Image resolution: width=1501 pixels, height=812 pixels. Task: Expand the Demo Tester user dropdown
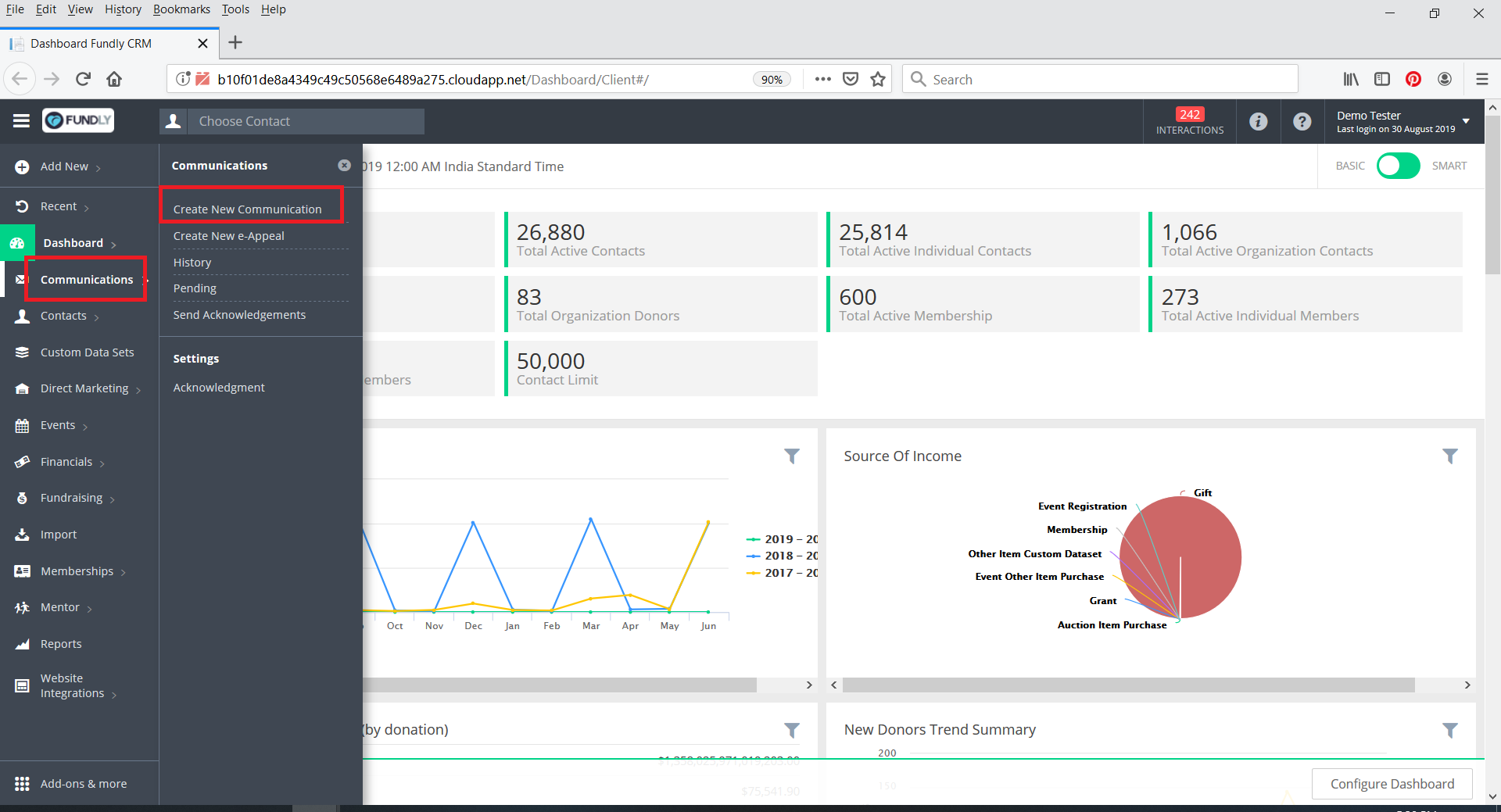1466,121
